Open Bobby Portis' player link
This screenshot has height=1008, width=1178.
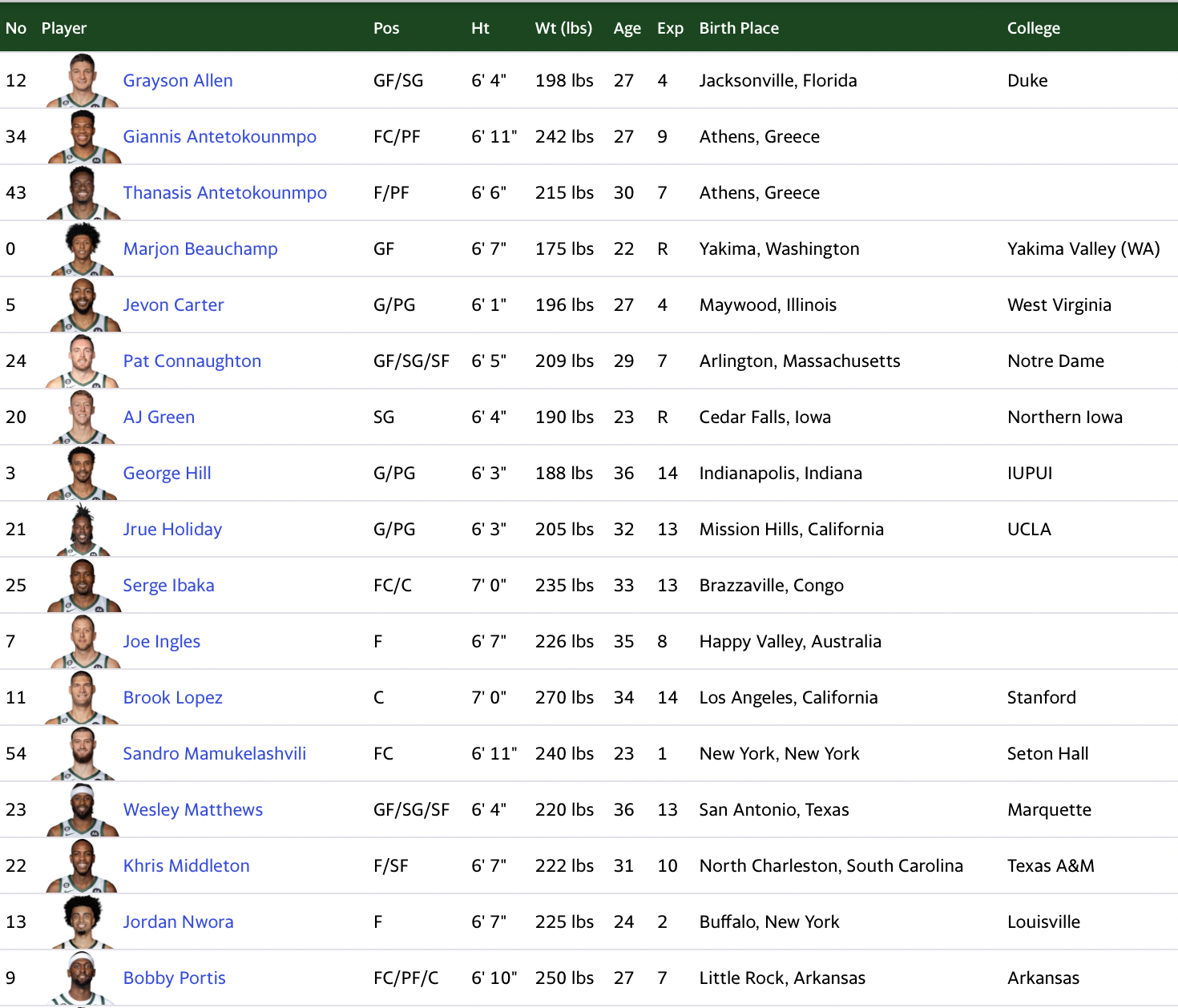(x=175, y=978)
